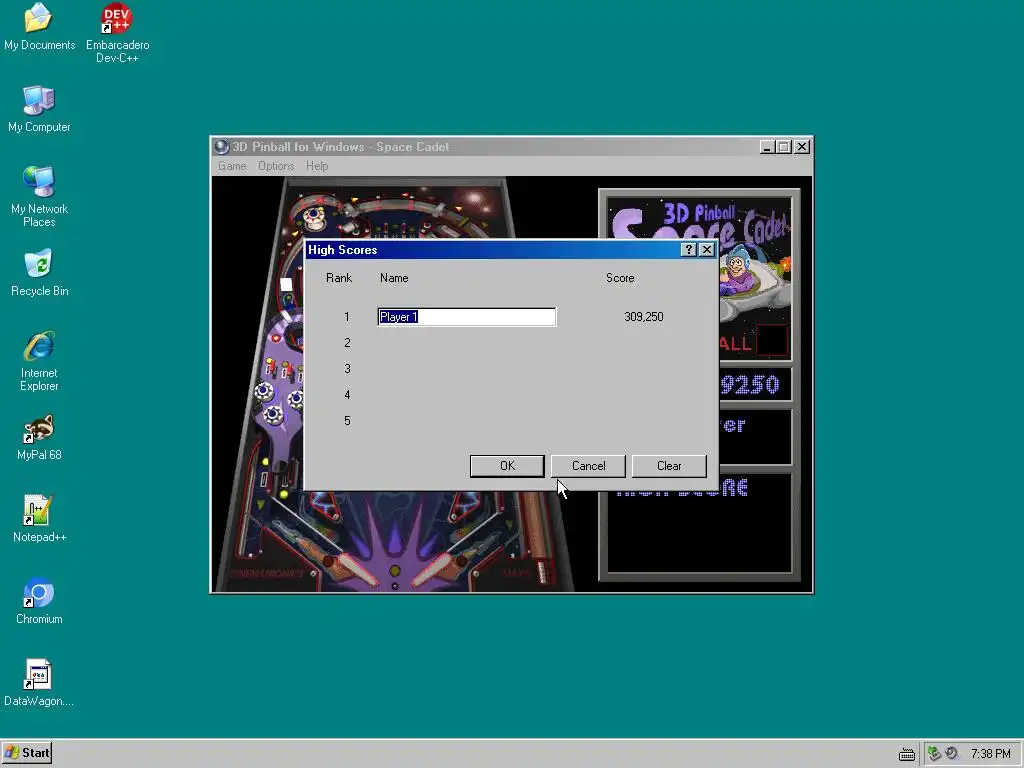Screen dimensions: 1024x768
Task: Clear the high scores list
Action: pos(669,466)
